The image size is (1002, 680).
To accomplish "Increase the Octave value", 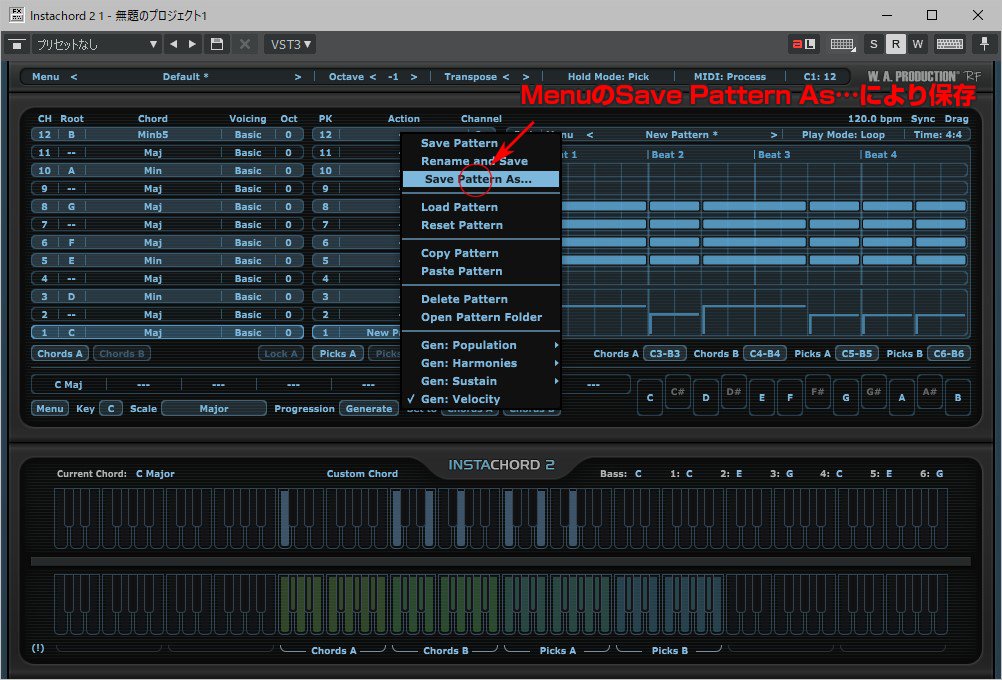I will pos(414,77).
